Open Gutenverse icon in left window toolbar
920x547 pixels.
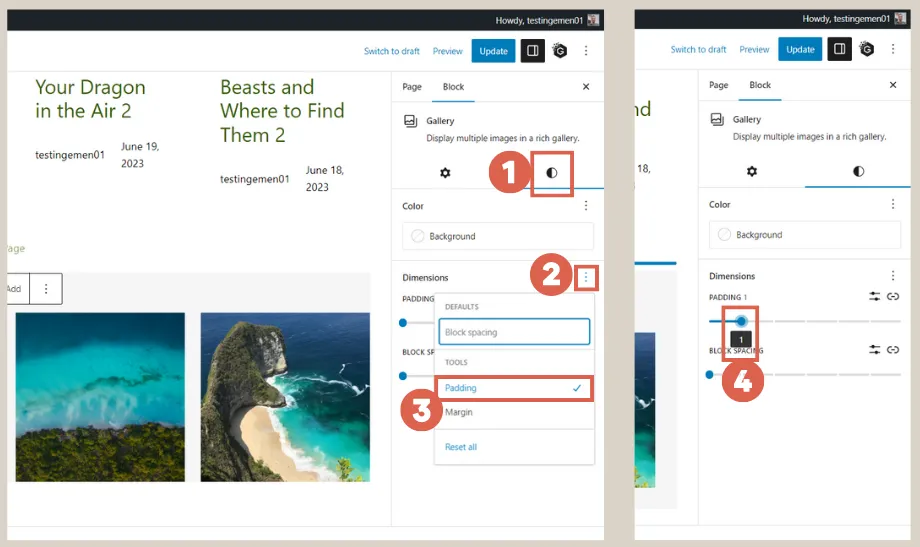point(560,51)
